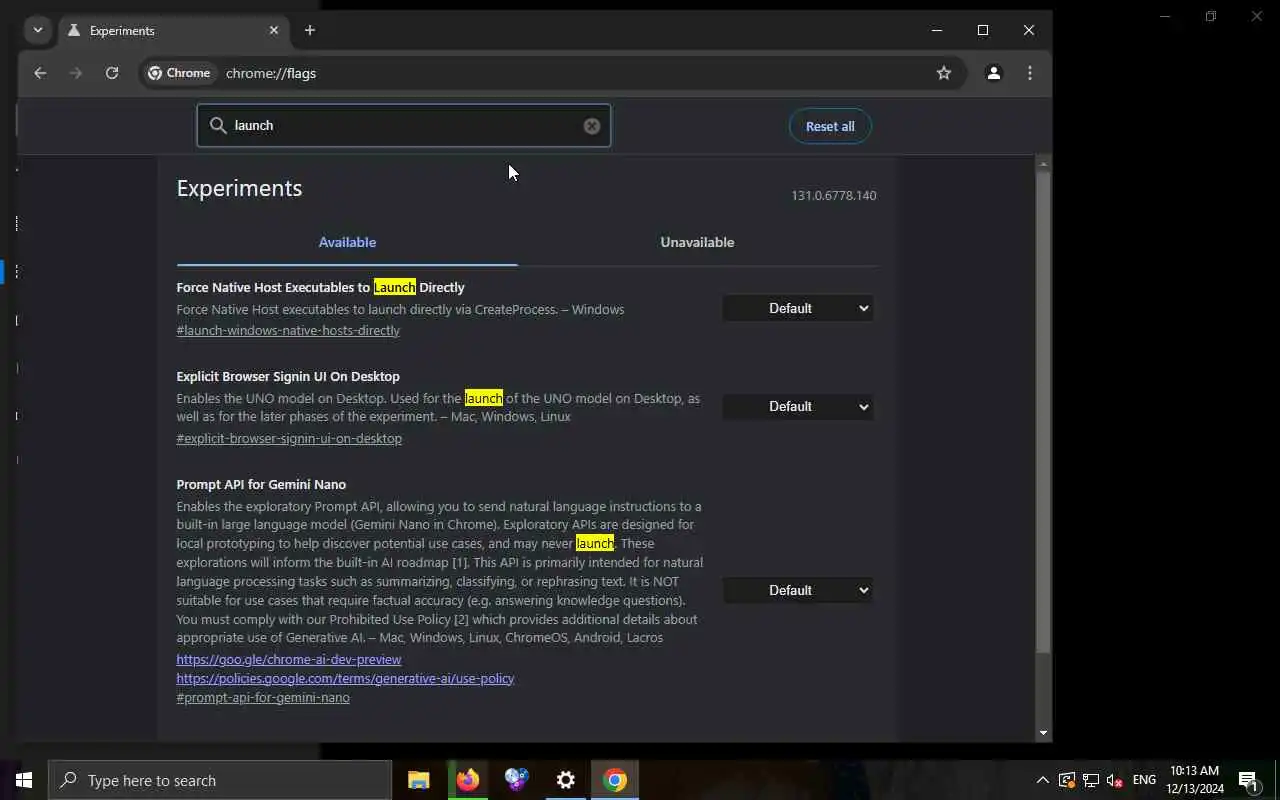Click the Chrome site info chip
1280x800 pixels.
coord(179,73)
